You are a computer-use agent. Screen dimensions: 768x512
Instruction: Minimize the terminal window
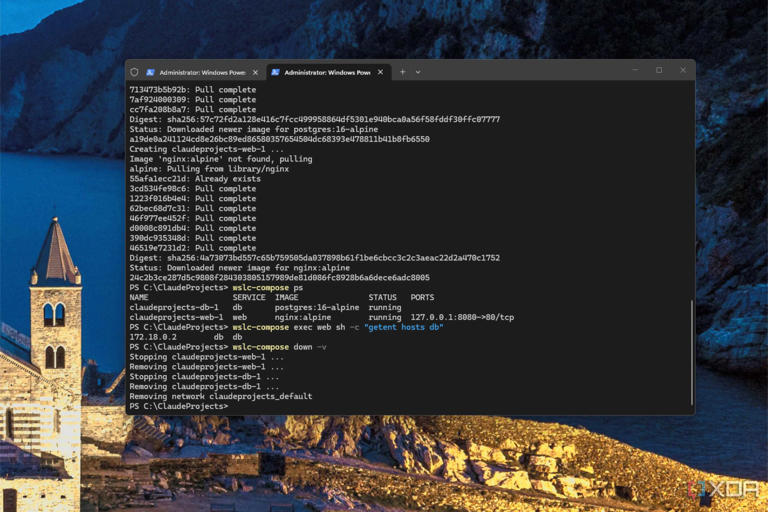coord(635,70)
